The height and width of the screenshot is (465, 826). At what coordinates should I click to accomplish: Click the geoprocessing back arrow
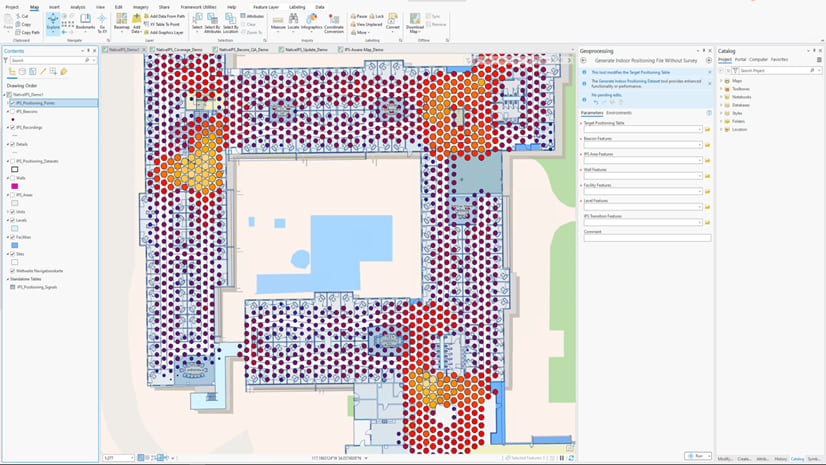pyautogui.click(x=584, y=60)
